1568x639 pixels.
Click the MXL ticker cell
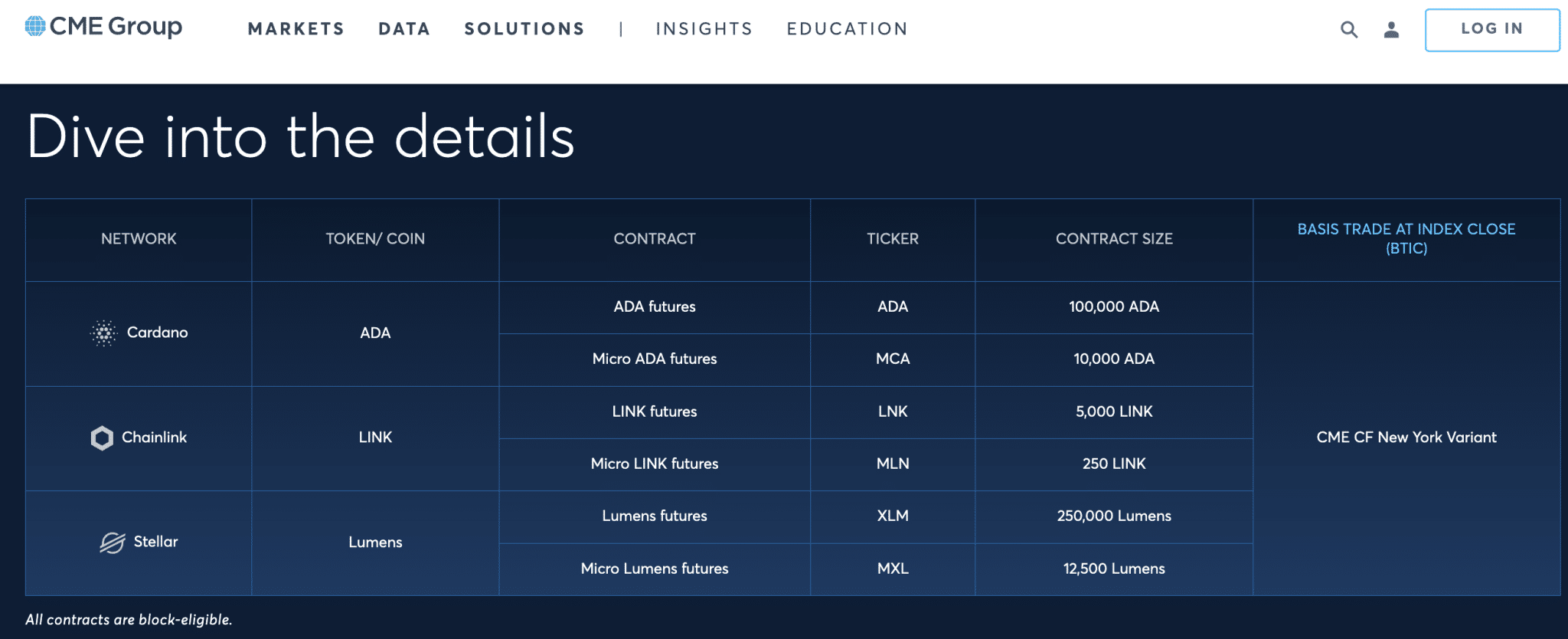(892, 569)
